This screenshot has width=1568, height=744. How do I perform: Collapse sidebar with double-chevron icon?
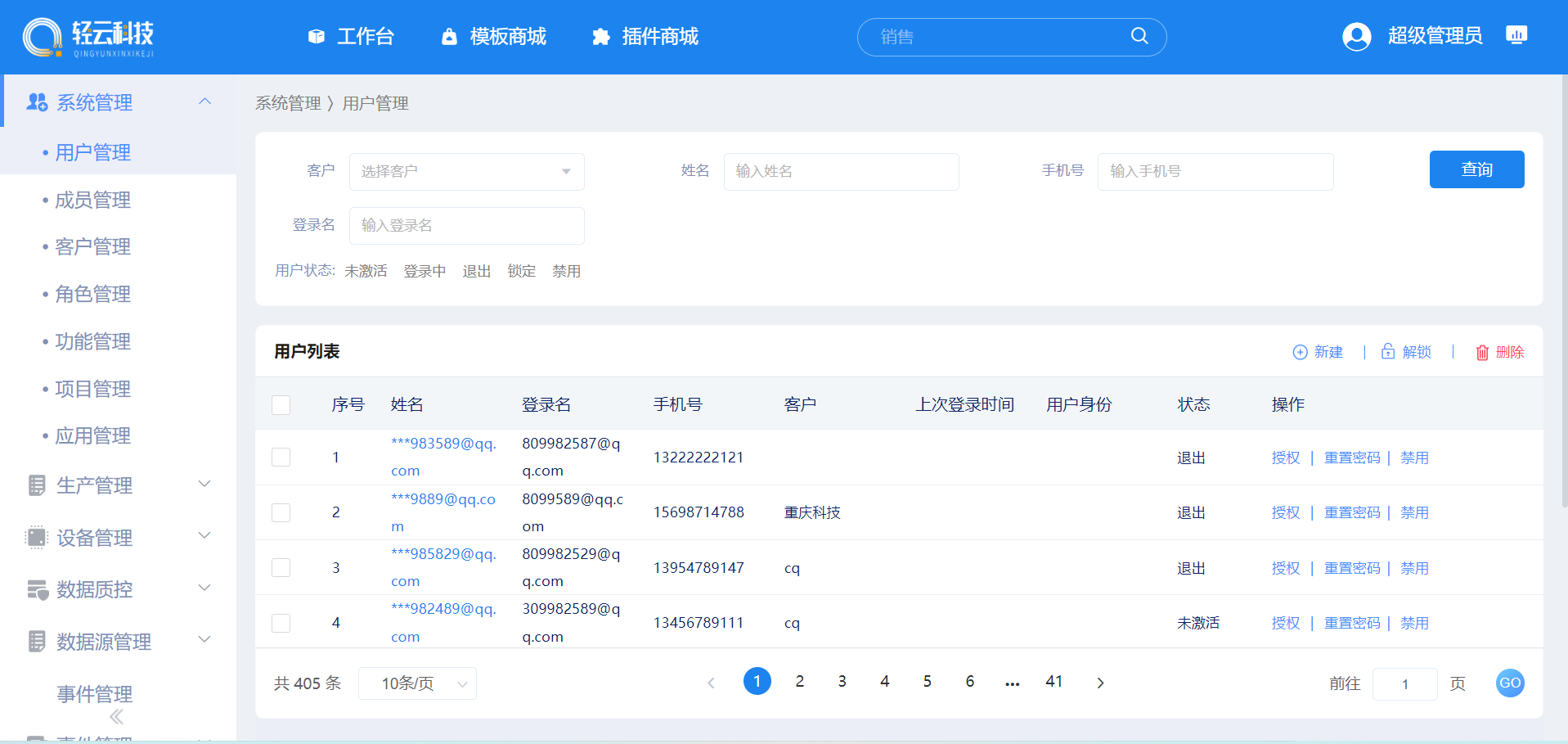click(x=117, y=717)
